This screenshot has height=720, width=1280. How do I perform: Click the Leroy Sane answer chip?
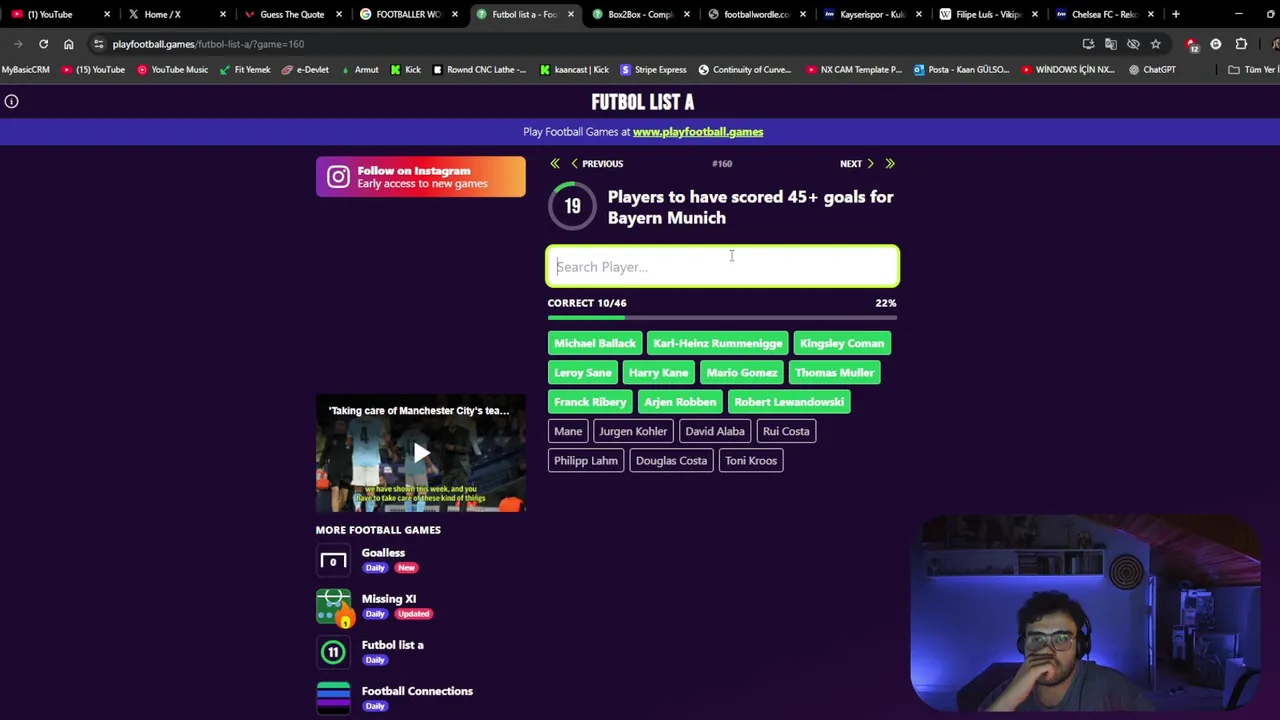[x=583, y=373]
